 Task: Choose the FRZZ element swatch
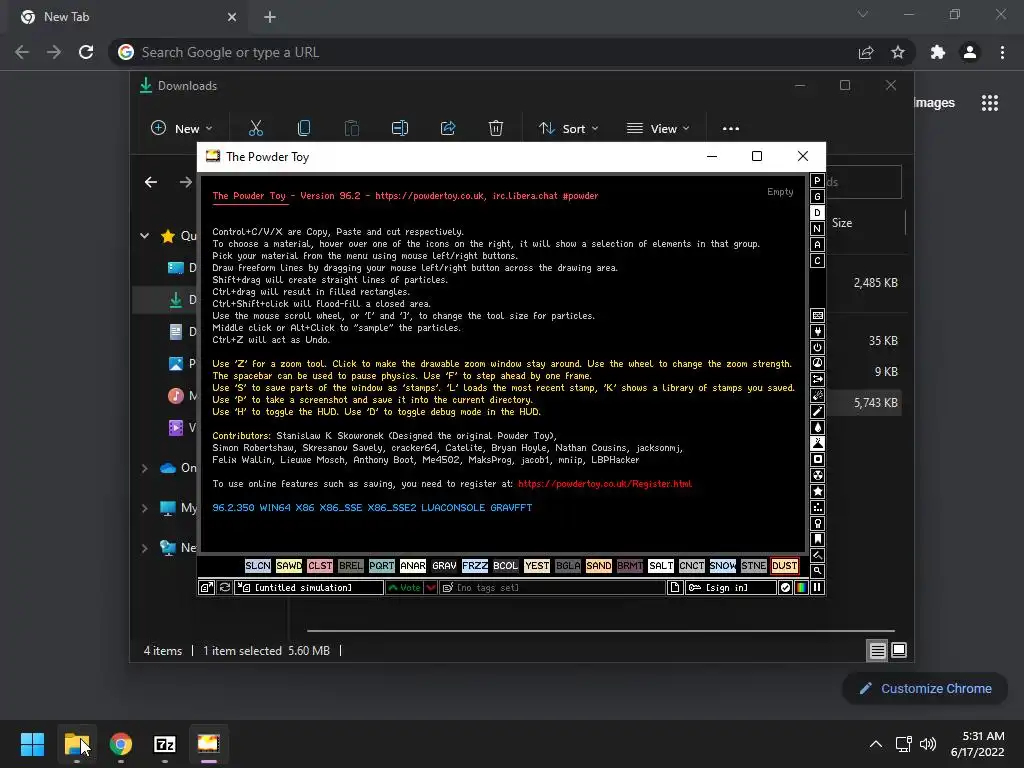tap(475, 566)
